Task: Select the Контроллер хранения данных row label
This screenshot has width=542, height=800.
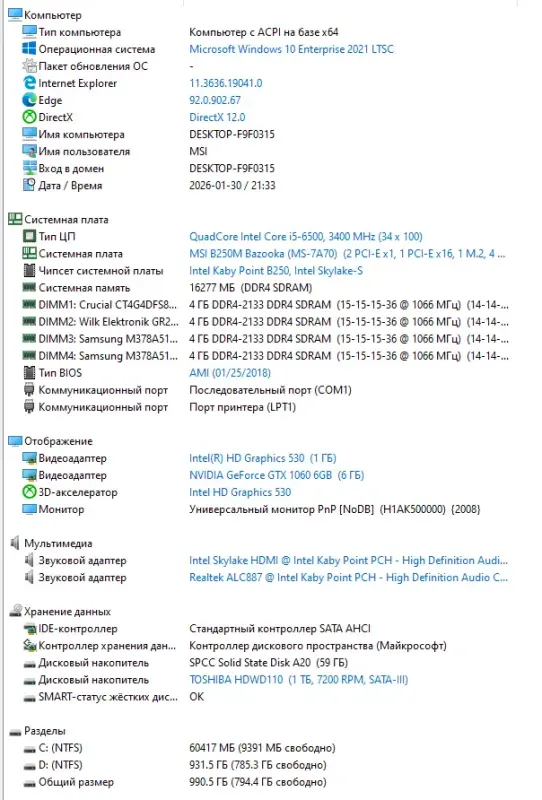Action: click(x=107, y=645)
